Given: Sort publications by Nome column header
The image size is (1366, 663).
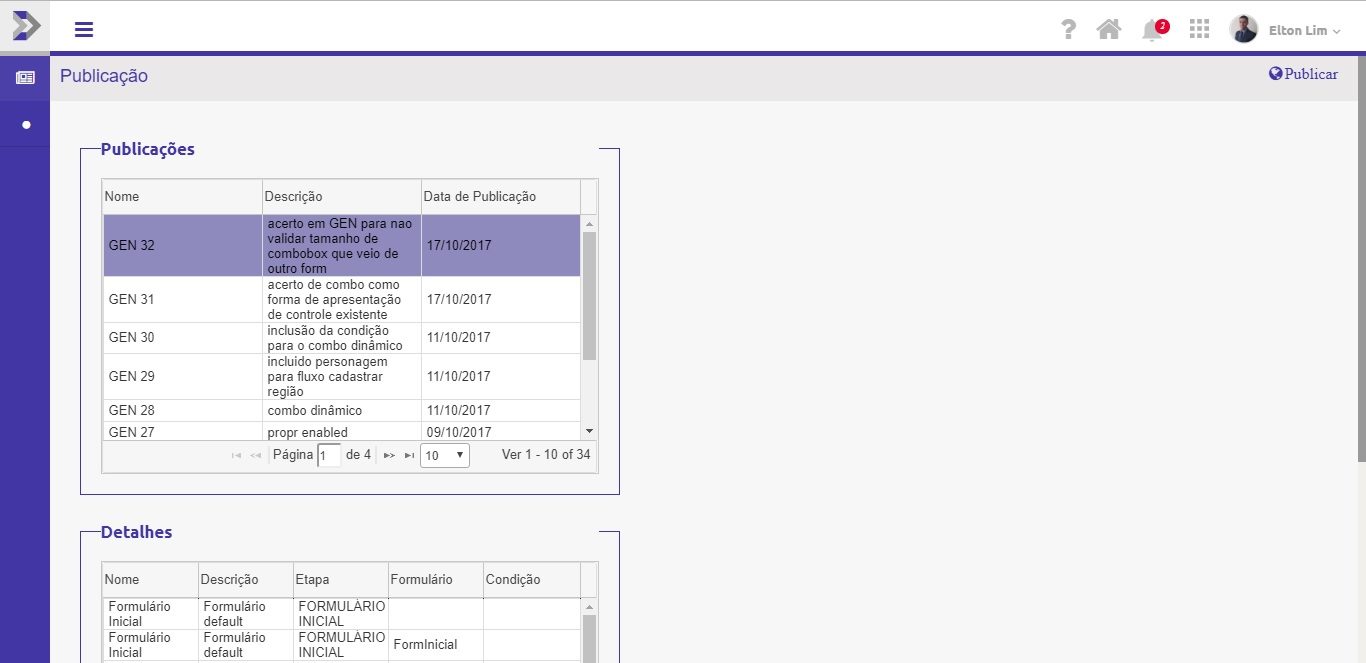Looking at the screenshot, I should pyautogui.click(x=181, y=196).
